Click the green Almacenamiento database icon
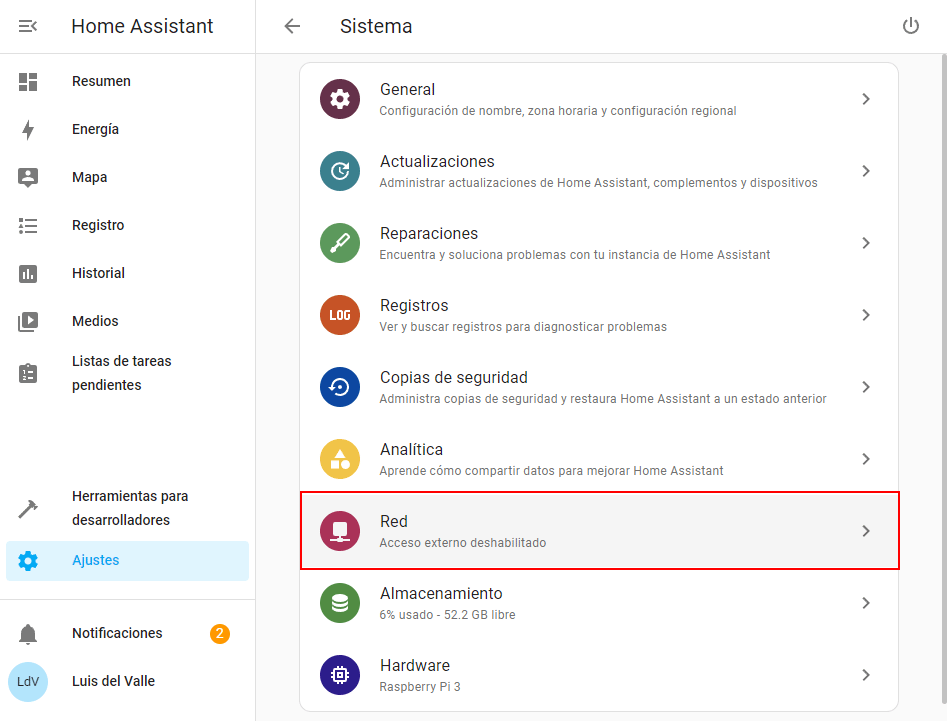Viewport: 947px width, 721px height. 340,603
